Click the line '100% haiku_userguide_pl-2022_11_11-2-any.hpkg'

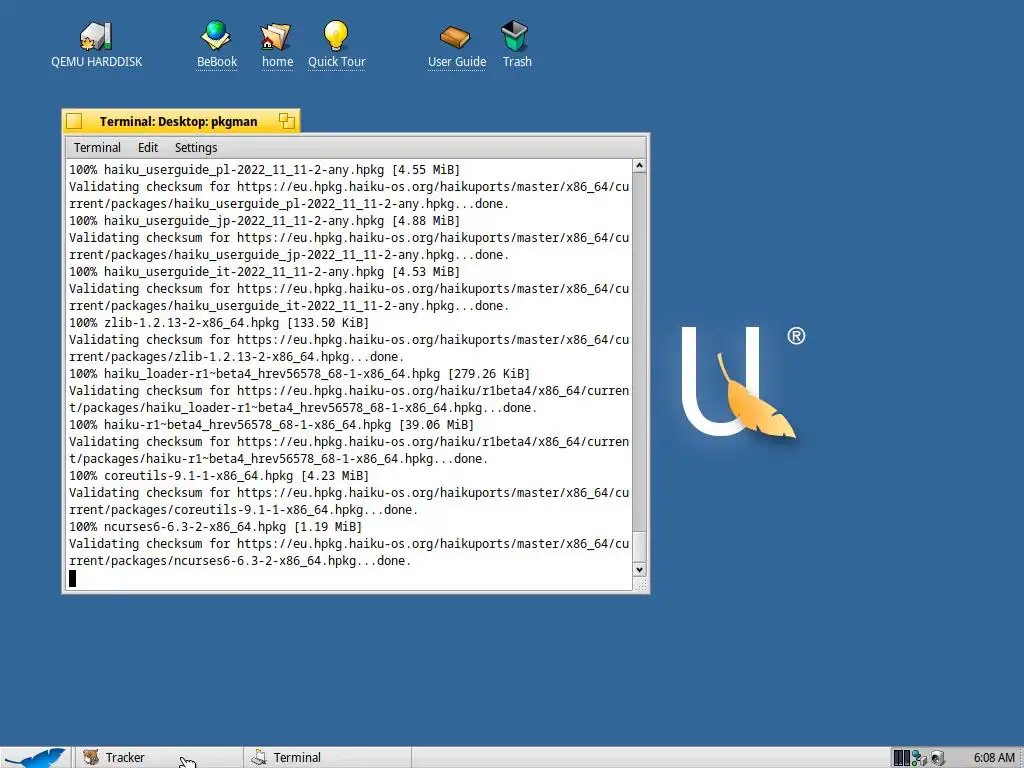pos(264,170)
